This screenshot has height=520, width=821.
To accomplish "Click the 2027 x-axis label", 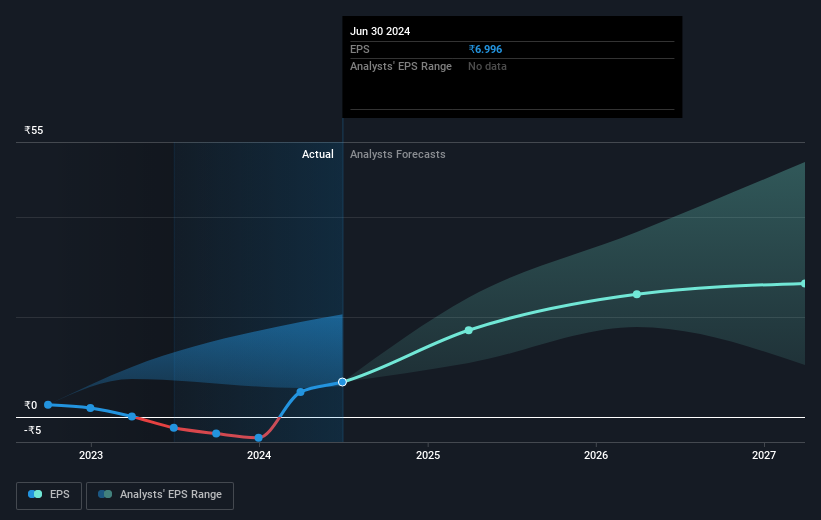I will click(764, 455).
